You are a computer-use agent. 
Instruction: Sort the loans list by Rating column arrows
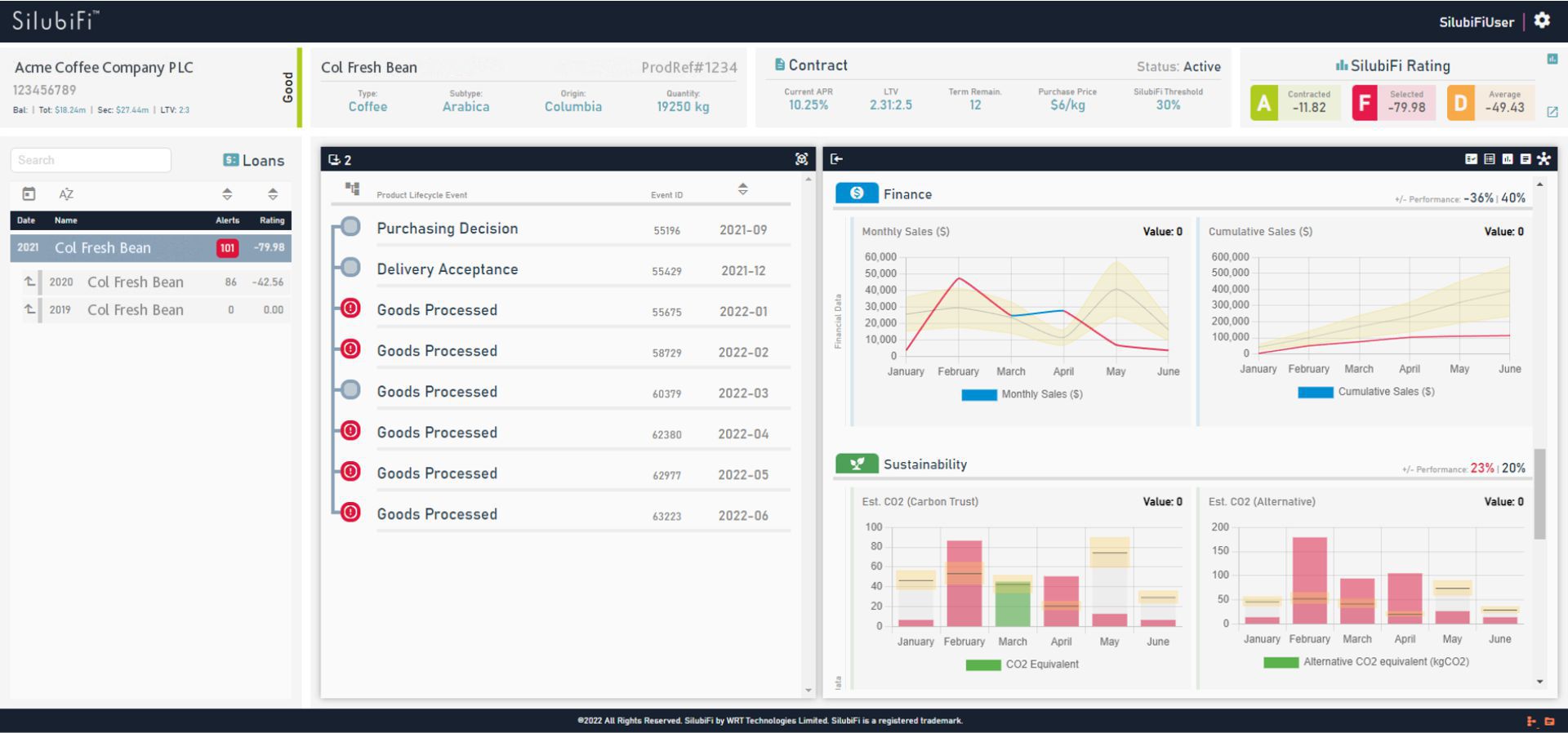pyautogui.click(x=273, y=194)
